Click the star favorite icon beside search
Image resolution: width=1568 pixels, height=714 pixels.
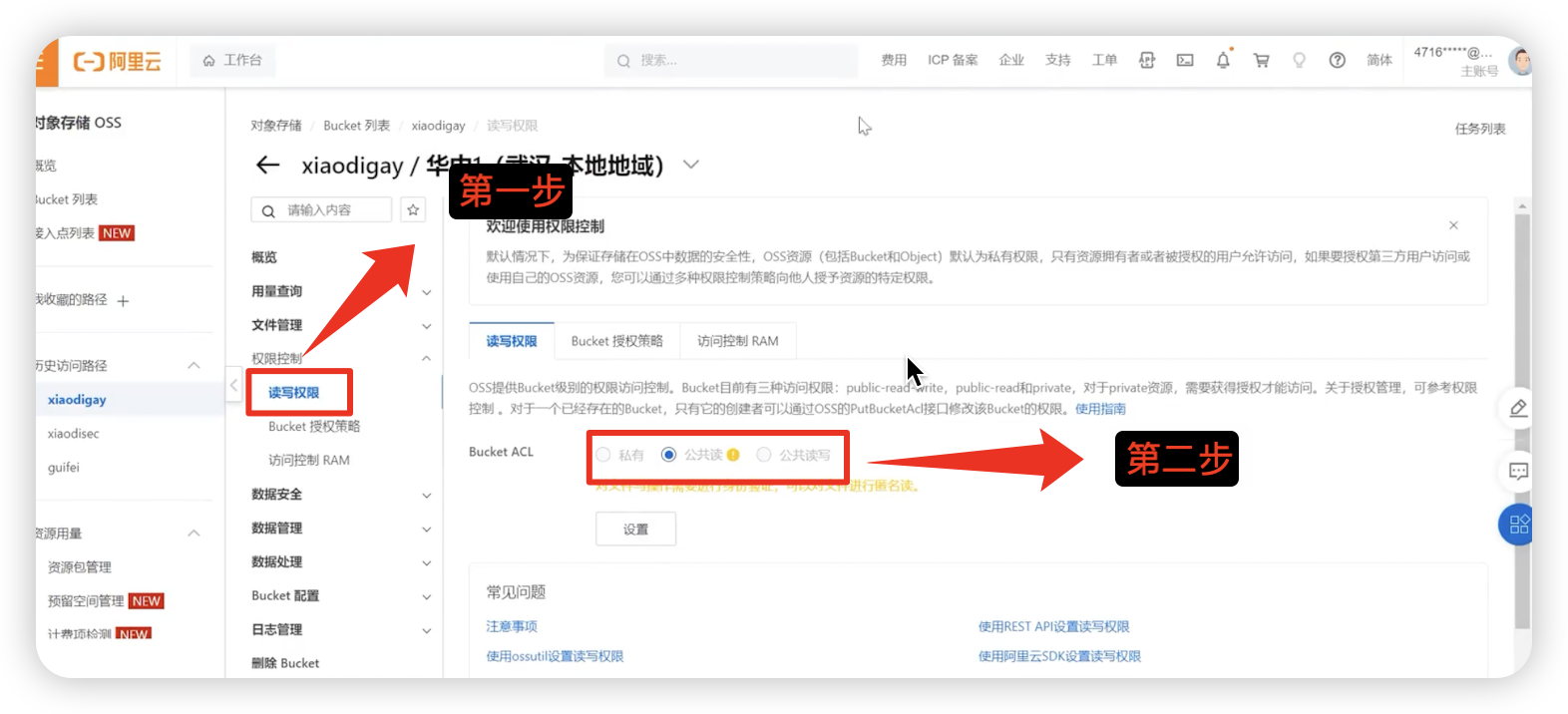(413, 209)
